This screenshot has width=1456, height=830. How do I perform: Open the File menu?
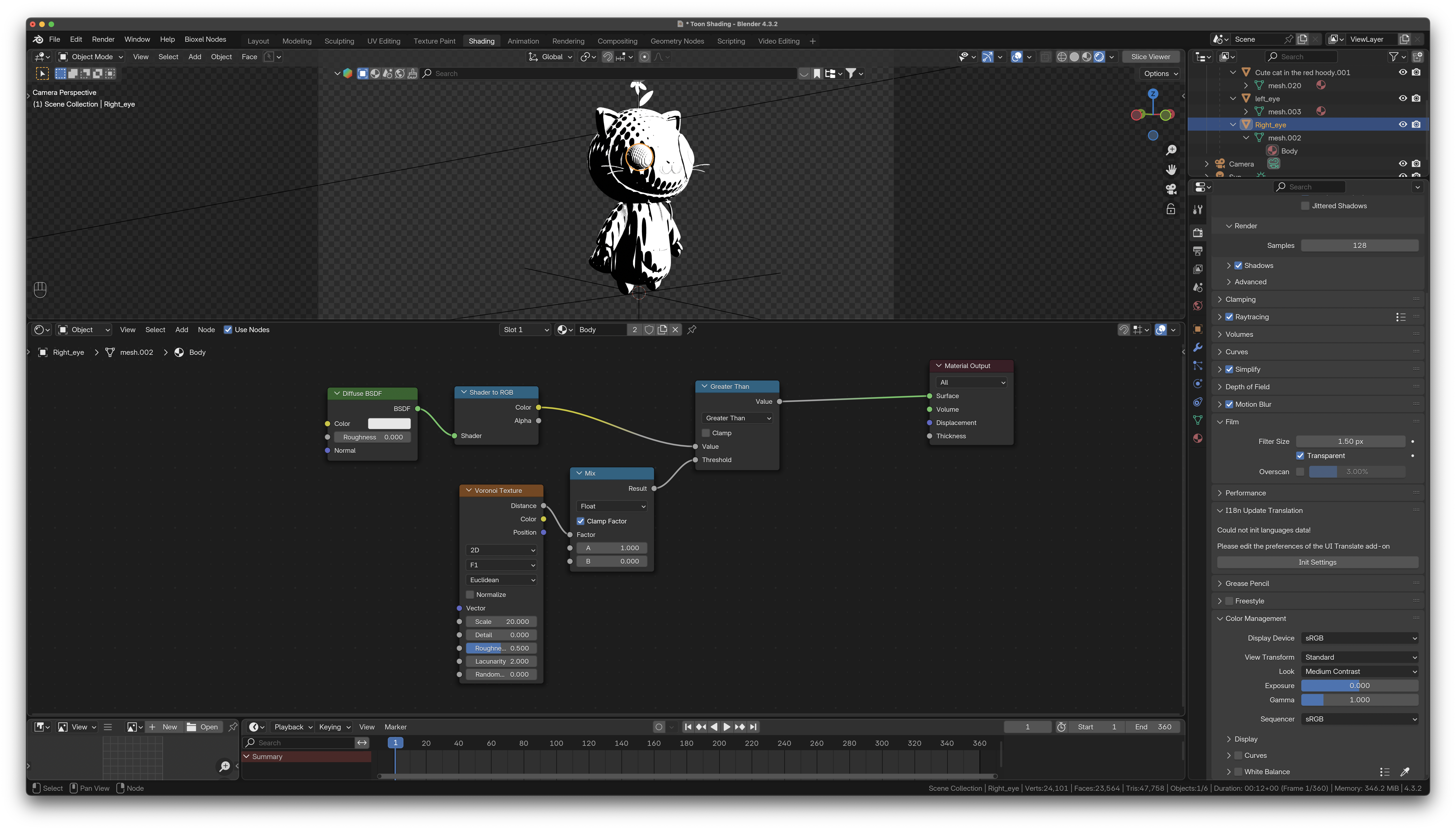tap(55, 39)
